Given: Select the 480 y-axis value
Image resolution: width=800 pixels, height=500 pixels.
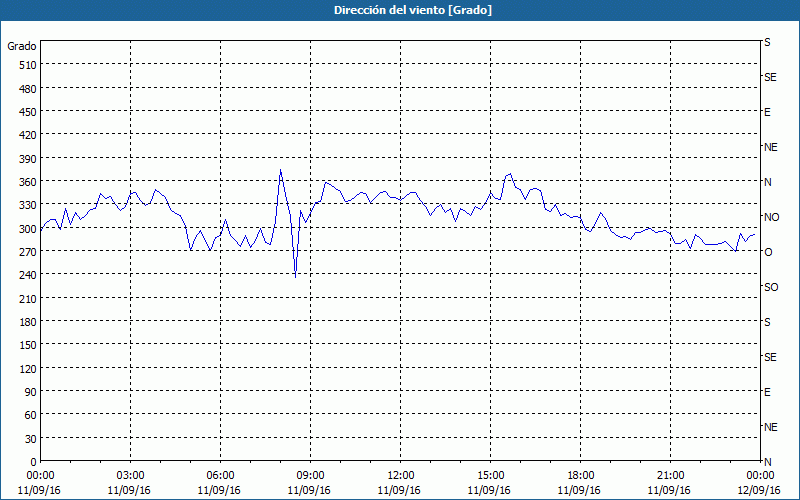Looking at the screenshot, I should point(28,89).
